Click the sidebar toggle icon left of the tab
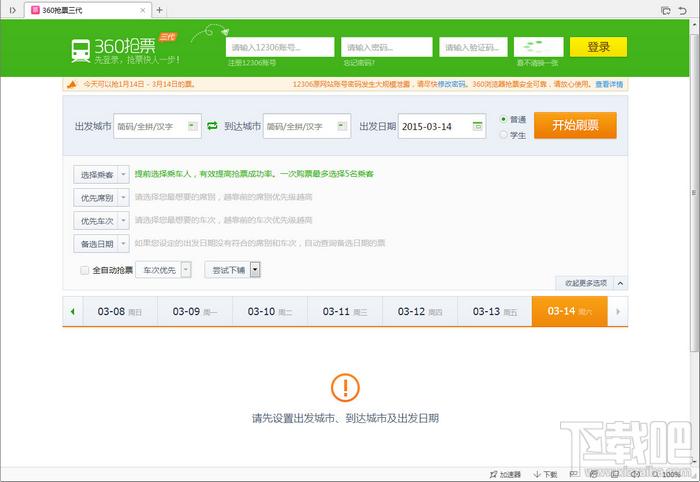 point(12,10)
